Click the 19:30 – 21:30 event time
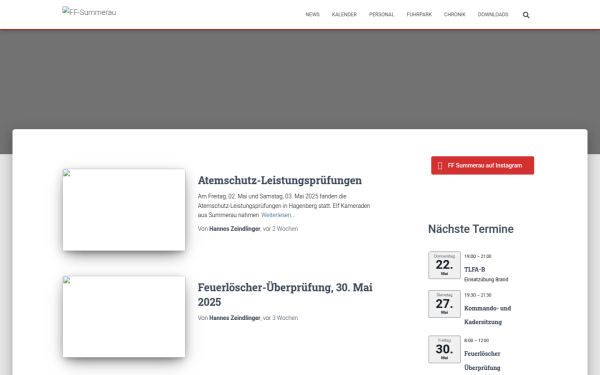Screen dimensions: 600x375 [478, 295]
